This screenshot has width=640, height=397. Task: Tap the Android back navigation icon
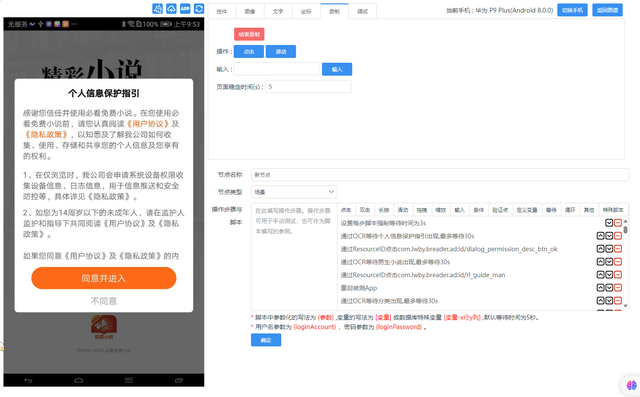[x=28, y=380]
